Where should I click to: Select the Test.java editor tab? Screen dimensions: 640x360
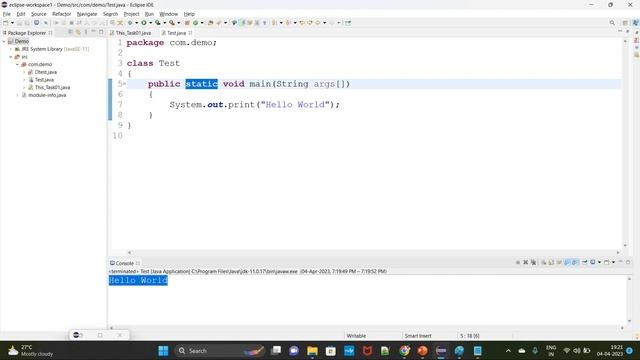pyautogui.click(x=176, y=33)
